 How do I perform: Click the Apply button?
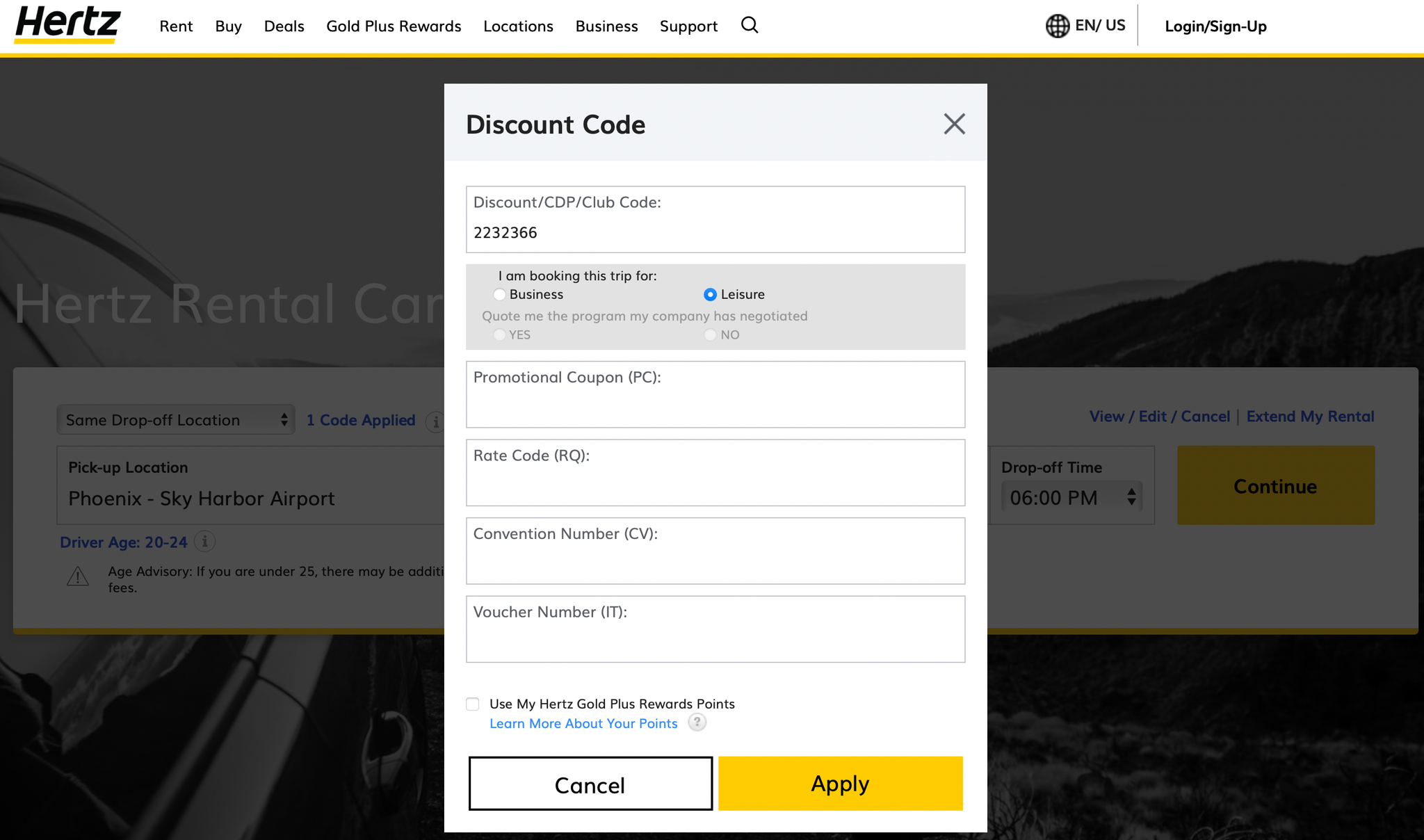[x=840, y=783]
